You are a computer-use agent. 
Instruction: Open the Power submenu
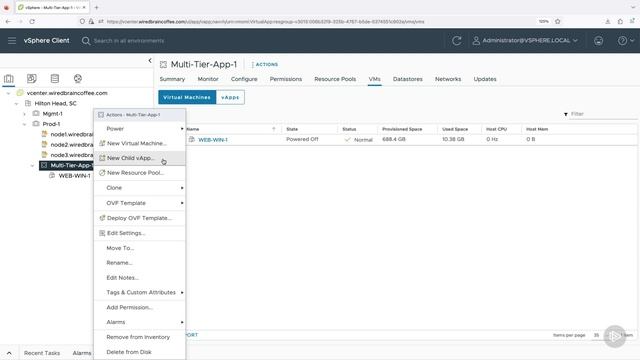[x=140, y=129]
